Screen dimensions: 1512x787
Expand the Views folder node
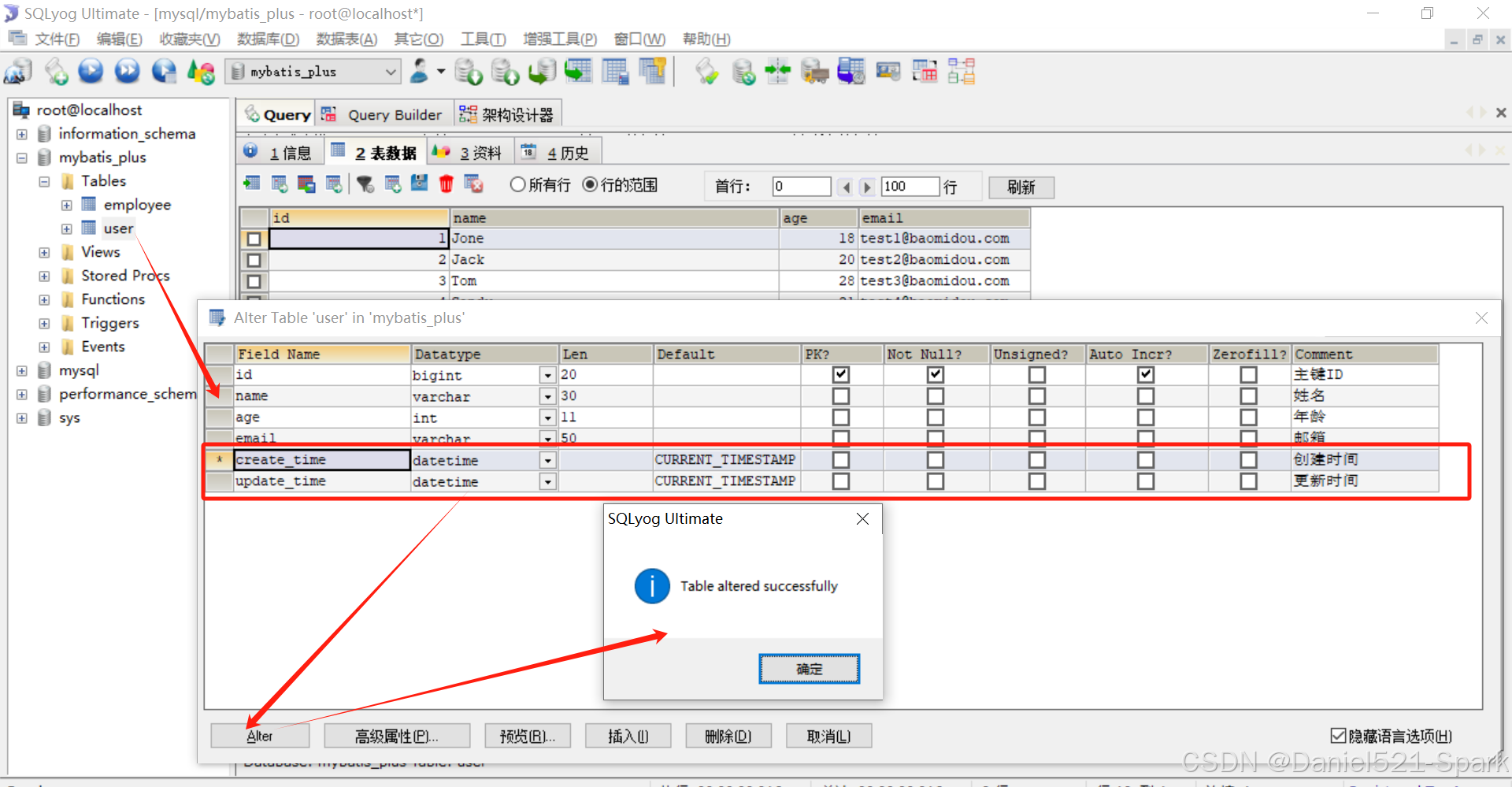pos(45,253)
